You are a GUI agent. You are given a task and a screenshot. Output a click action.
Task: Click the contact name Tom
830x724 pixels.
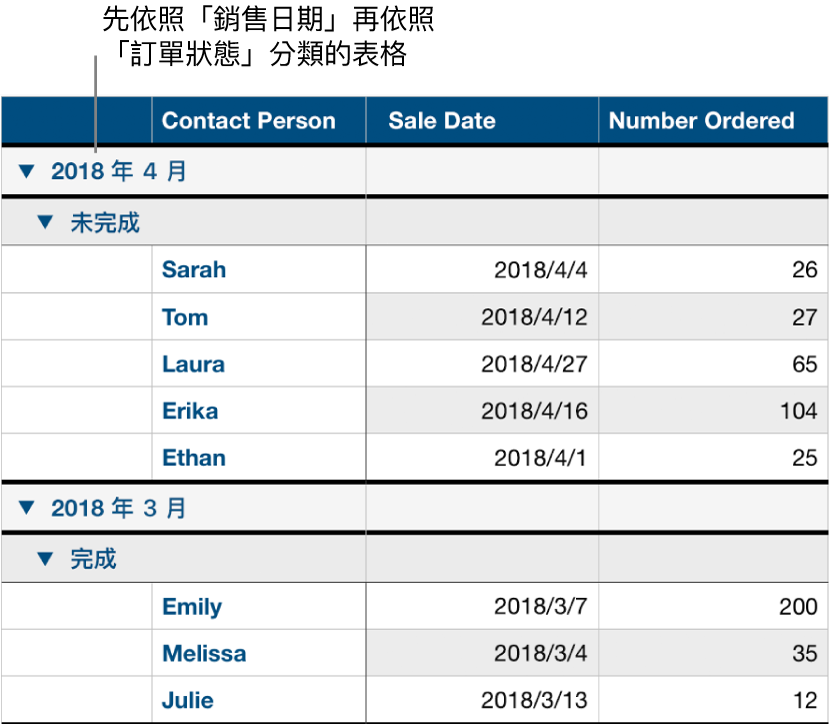click(186, 317)
